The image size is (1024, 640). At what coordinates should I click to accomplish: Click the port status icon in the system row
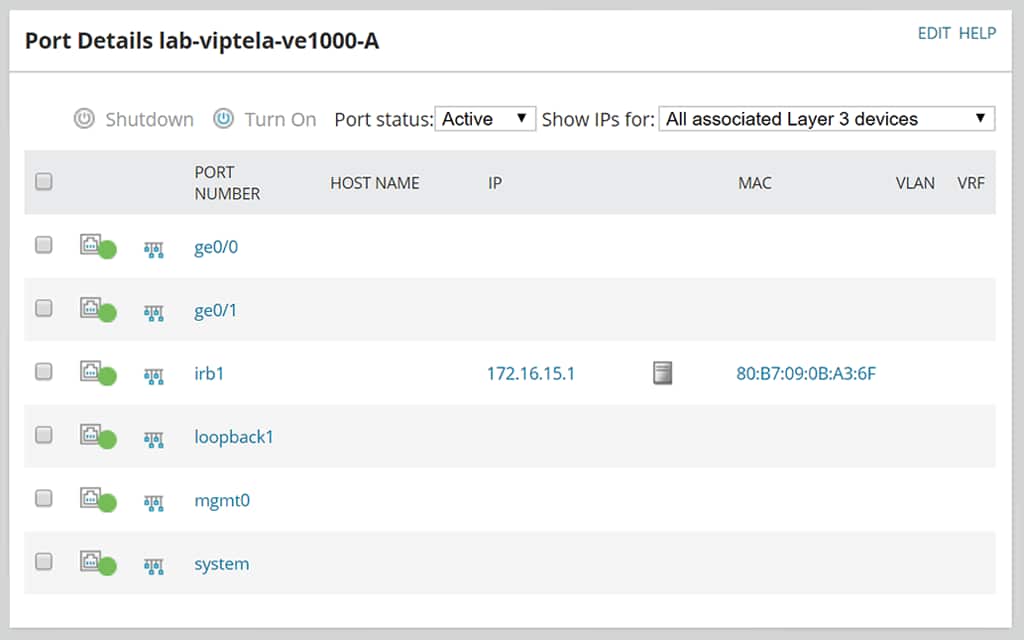tap(97, 563)
